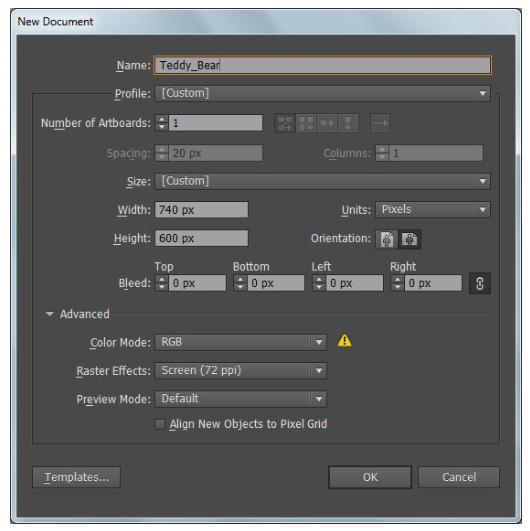Click the Name field containing Teddy_Bear
530x531 pixels.
(x=322, y=65)
